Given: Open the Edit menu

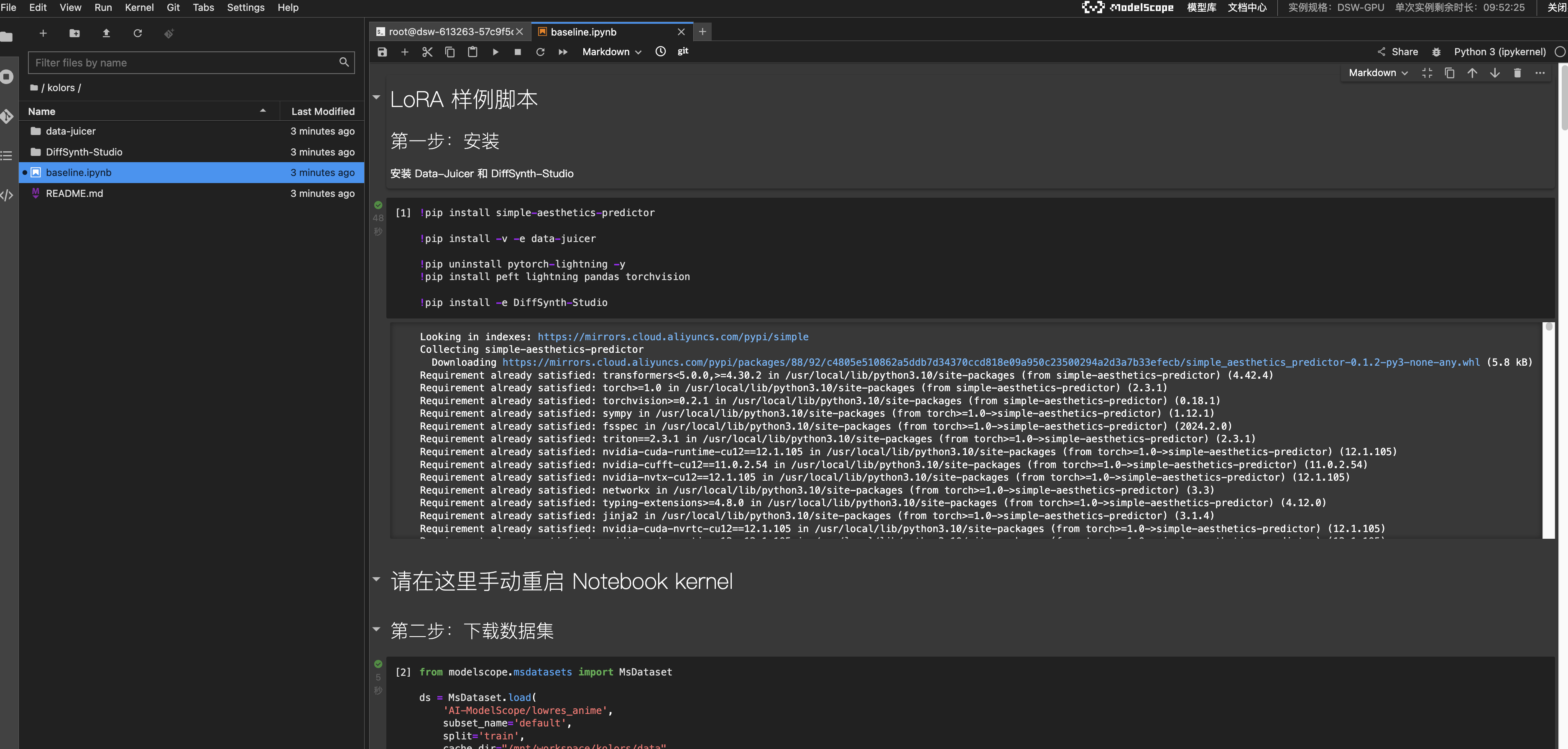Looking at the screenshot, I should click(x=38, y=7).
